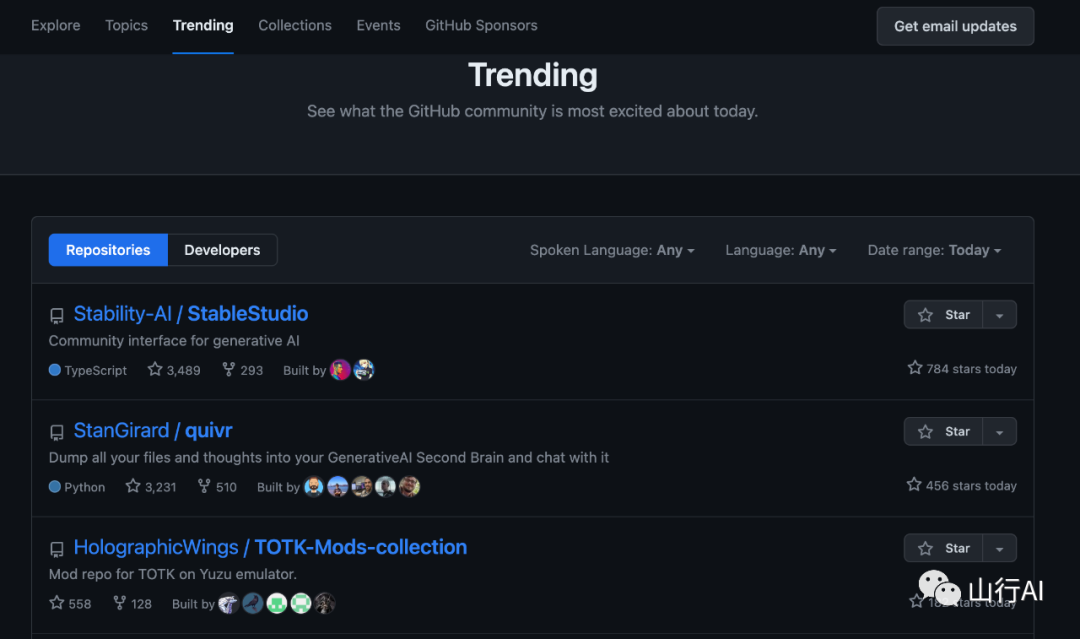Open the Spoken Language: Any dropdown

point(612,250)
